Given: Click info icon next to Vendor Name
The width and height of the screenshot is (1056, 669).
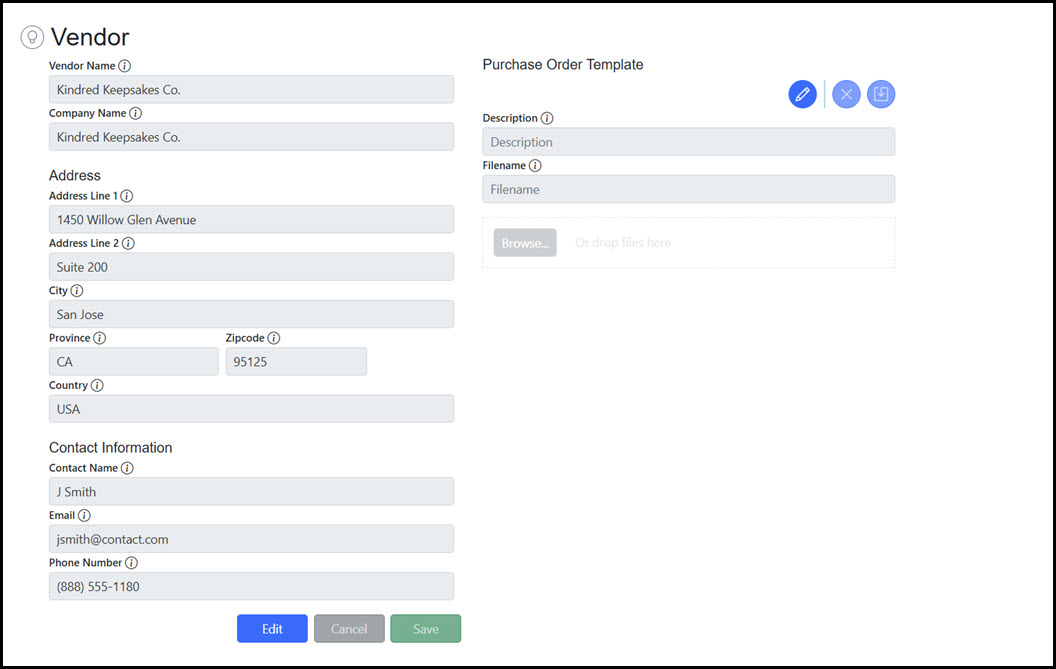Looking at the screenshot, I should tap(125, 66).
